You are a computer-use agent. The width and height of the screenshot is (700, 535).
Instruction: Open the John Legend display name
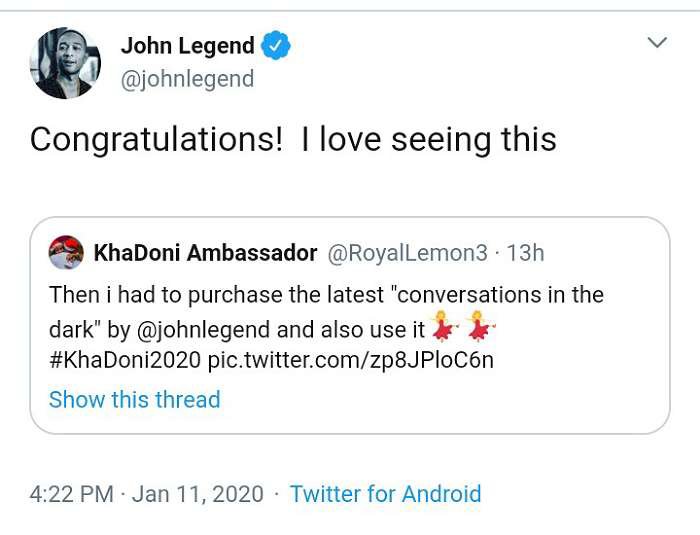pos(188,46)
